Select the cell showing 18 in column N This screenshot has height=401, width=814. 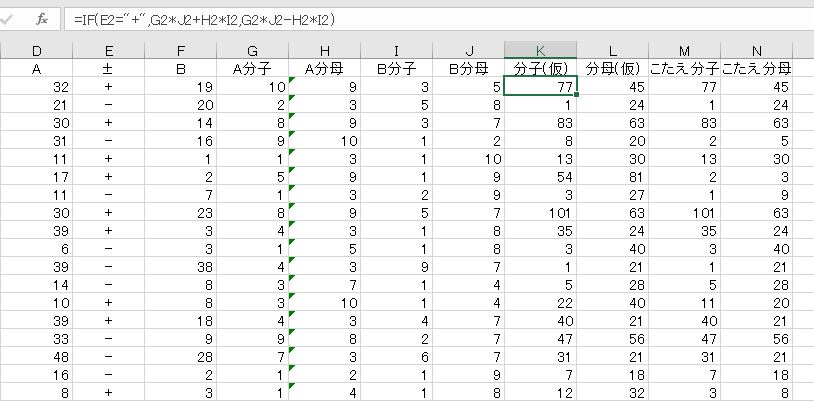pyautogui.click(x=756, y=375)
